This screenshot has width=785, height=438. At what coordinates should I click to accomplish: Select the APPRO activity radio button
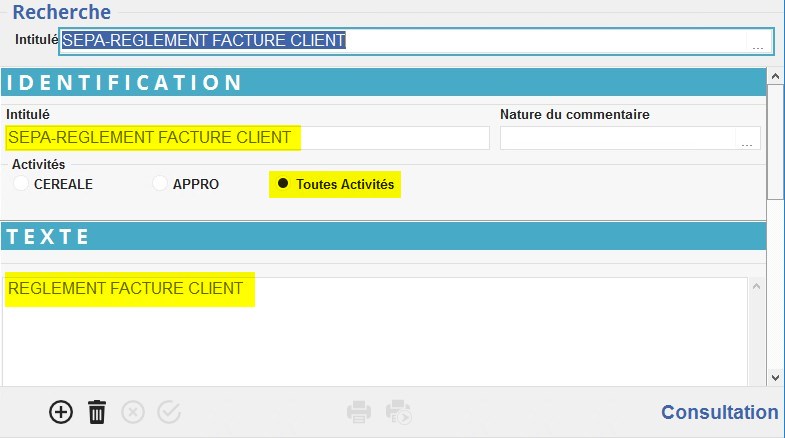160,184
